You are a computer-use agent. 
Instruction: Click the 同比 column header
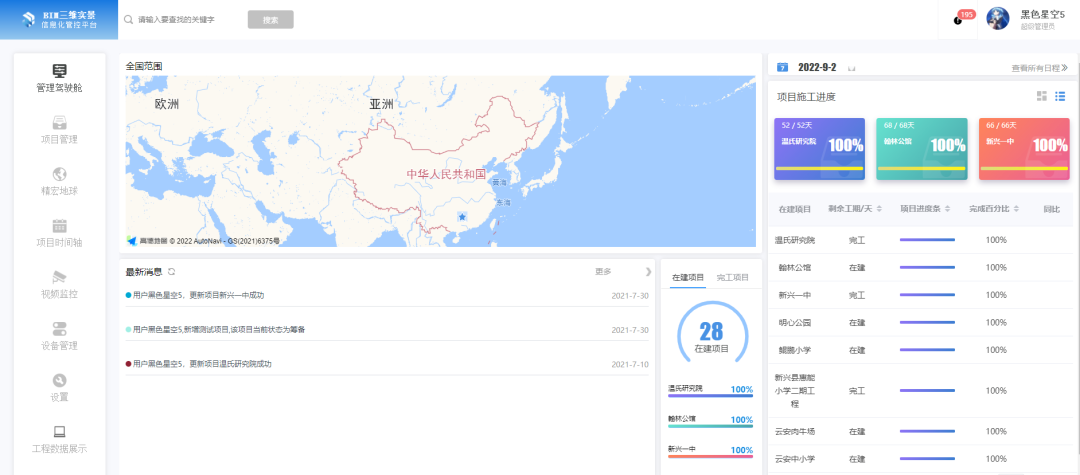click(x=1051, y=209)
